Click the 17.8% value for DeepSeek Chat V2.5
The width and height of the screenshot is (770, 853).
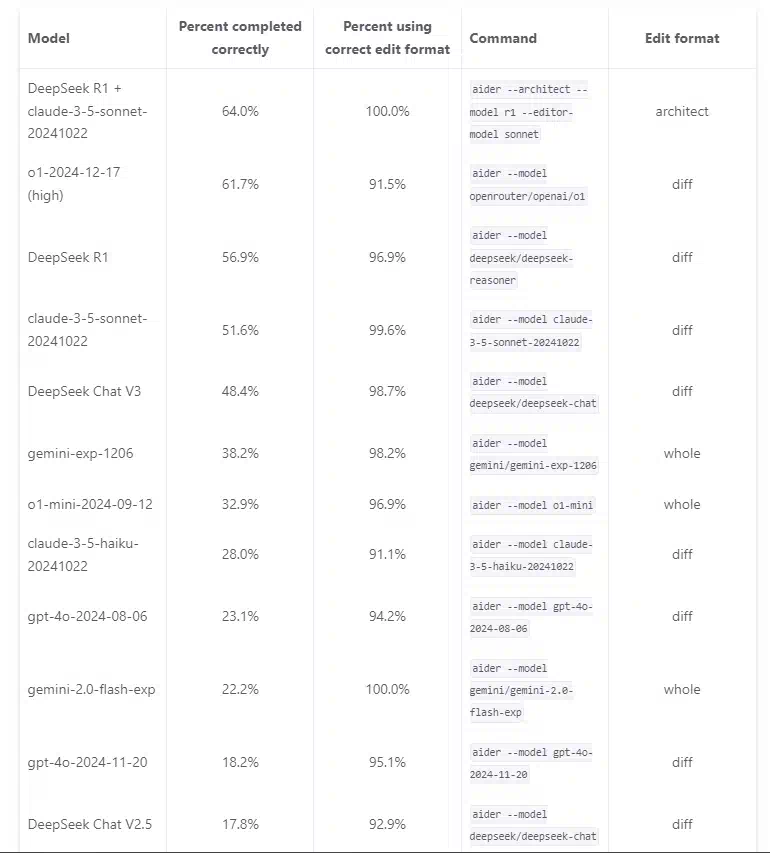pos(240,824)
